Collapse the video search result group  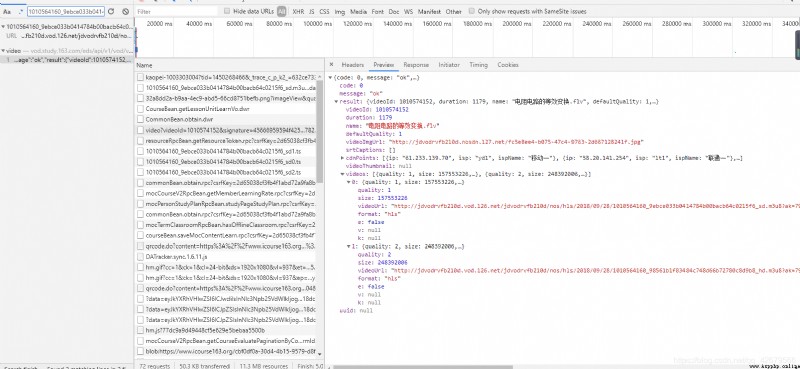[3, 51]
